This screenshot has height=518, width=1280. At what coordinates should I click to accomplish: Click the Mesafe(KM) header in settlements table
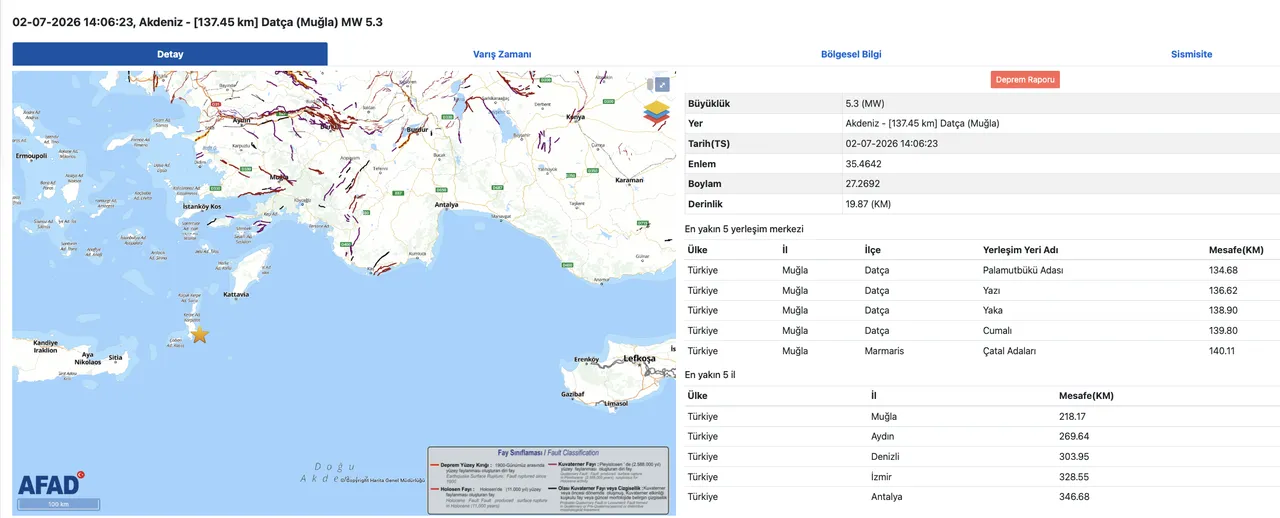[x=1237, y=250]
